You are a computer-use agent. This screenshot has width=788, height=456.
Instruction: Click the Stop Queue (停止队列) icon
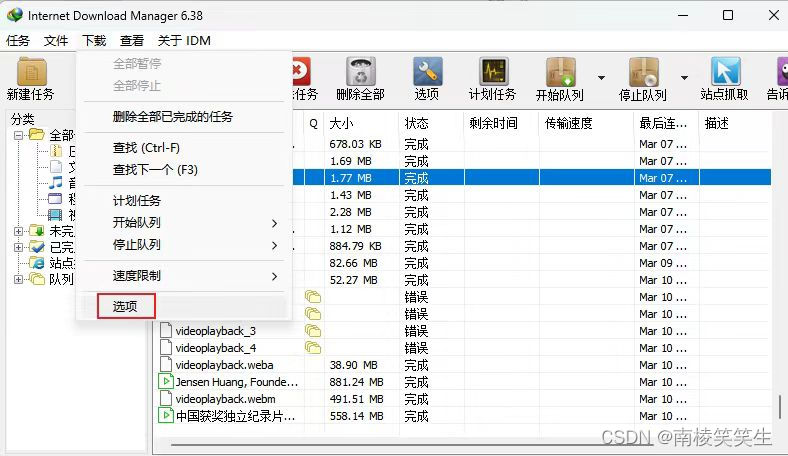tap(643, 71)
